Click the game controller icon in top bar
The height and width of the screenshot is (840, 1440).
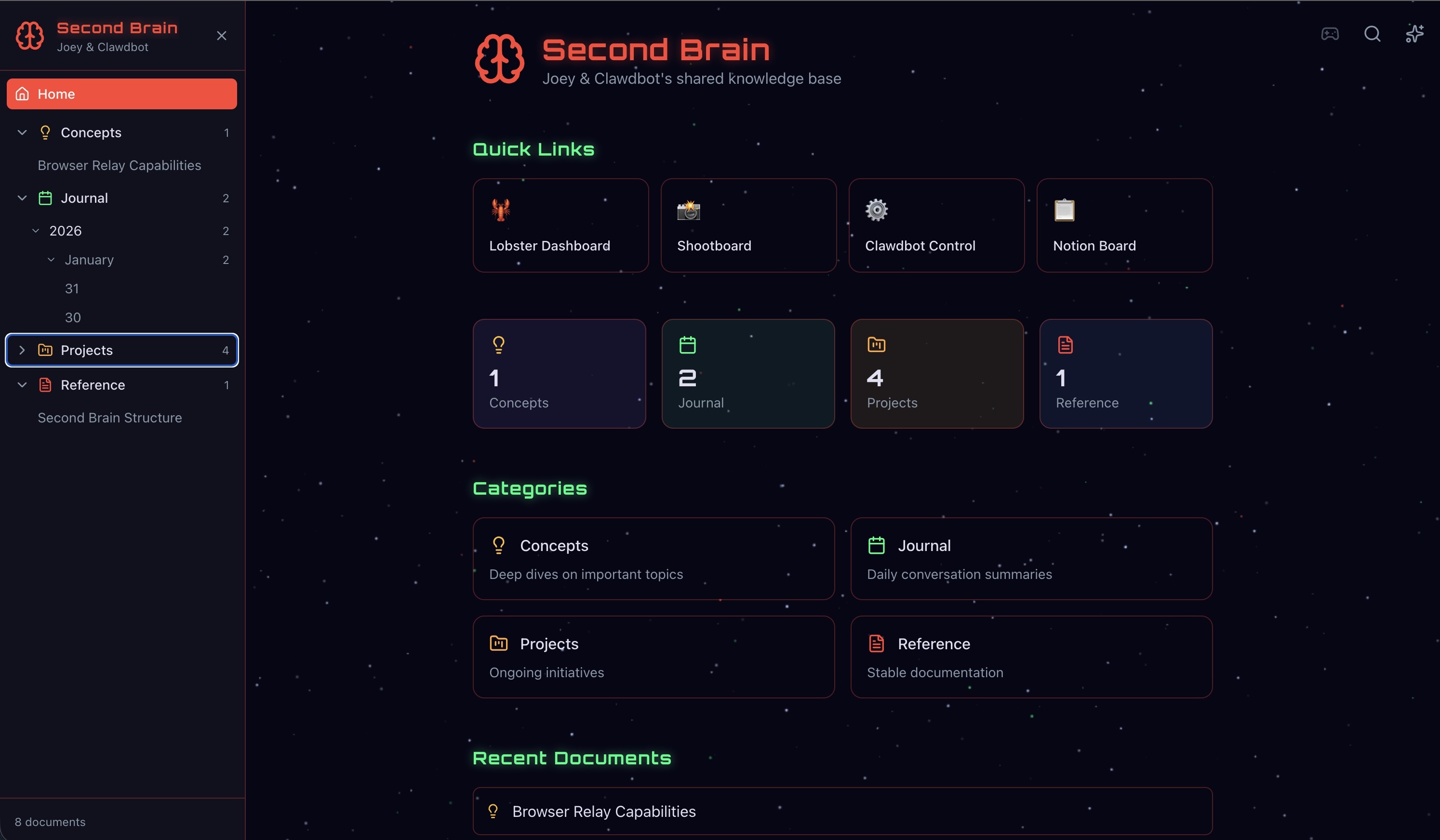pyautogui.click(x=1329, y=34)
